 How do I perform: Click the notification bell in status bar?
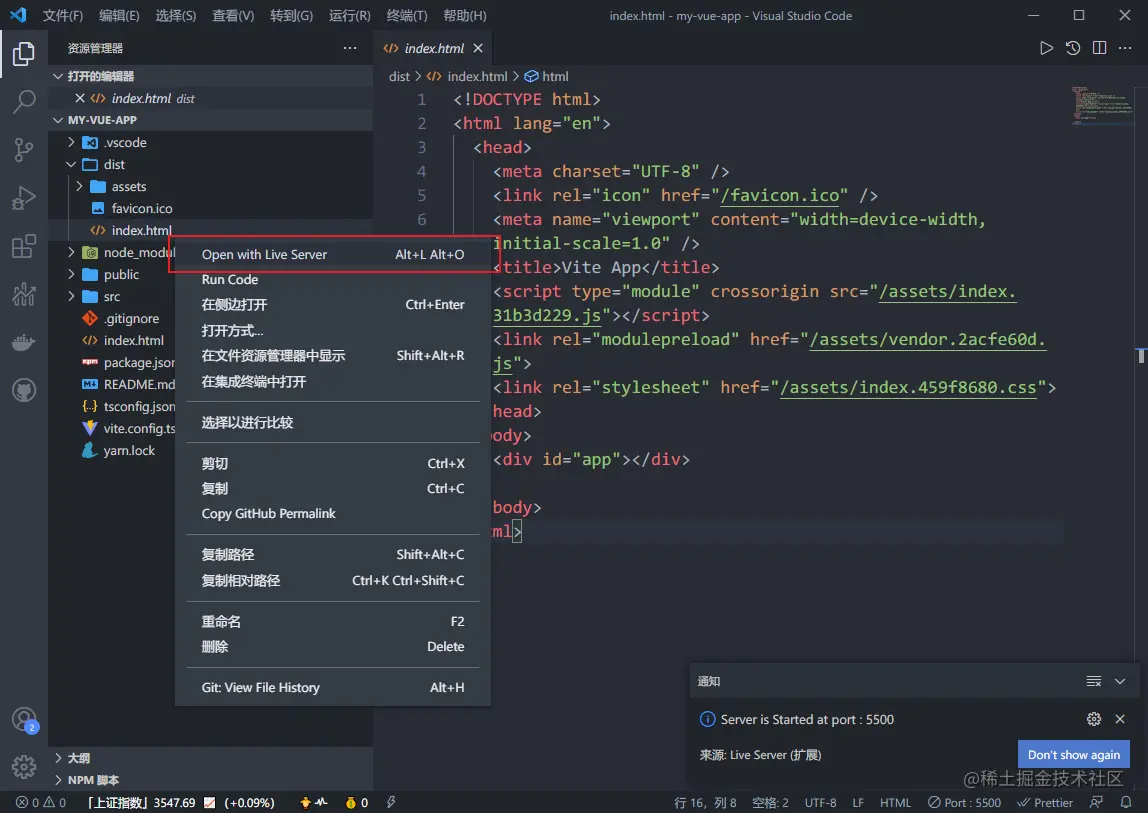(1126, 802)
